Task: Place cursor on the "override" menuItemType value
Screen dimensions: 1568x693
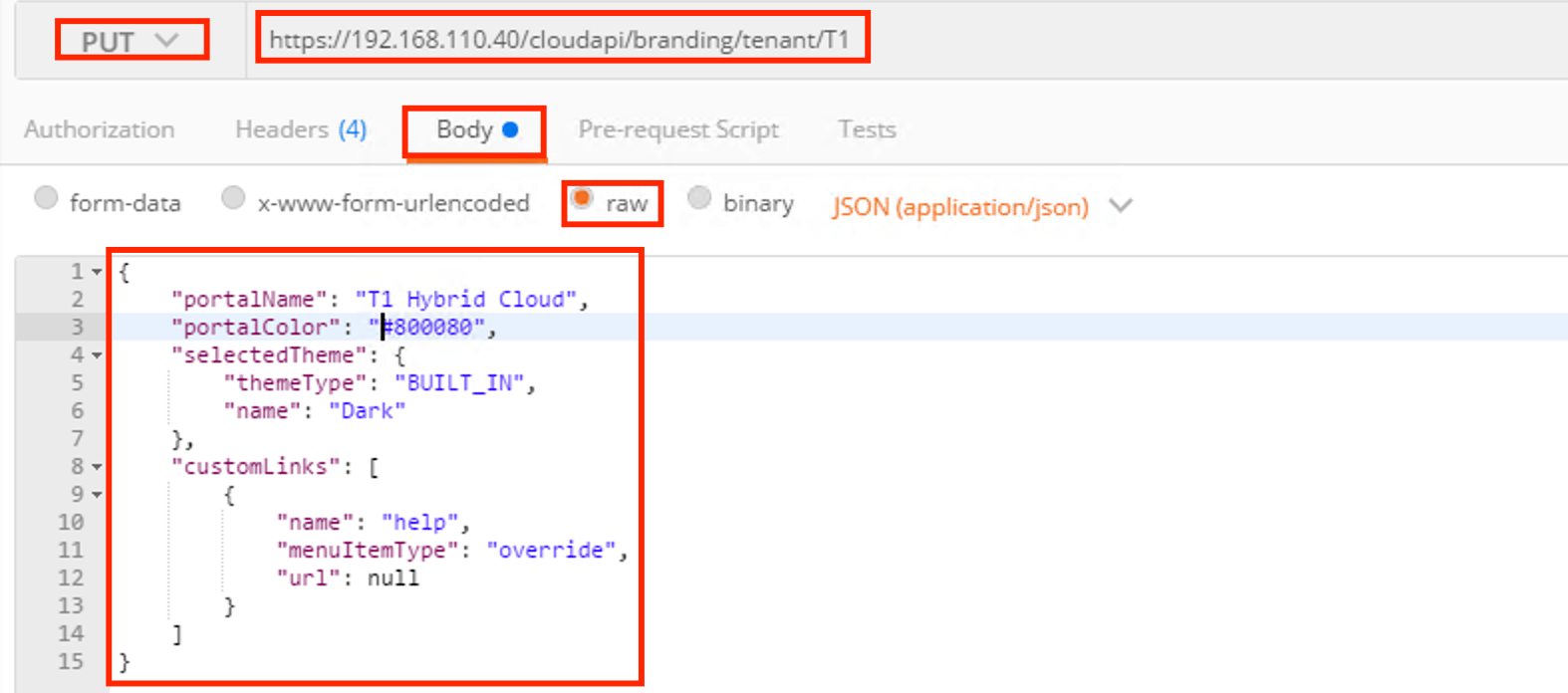Action: pyautogui.click(x=551, y=551)
